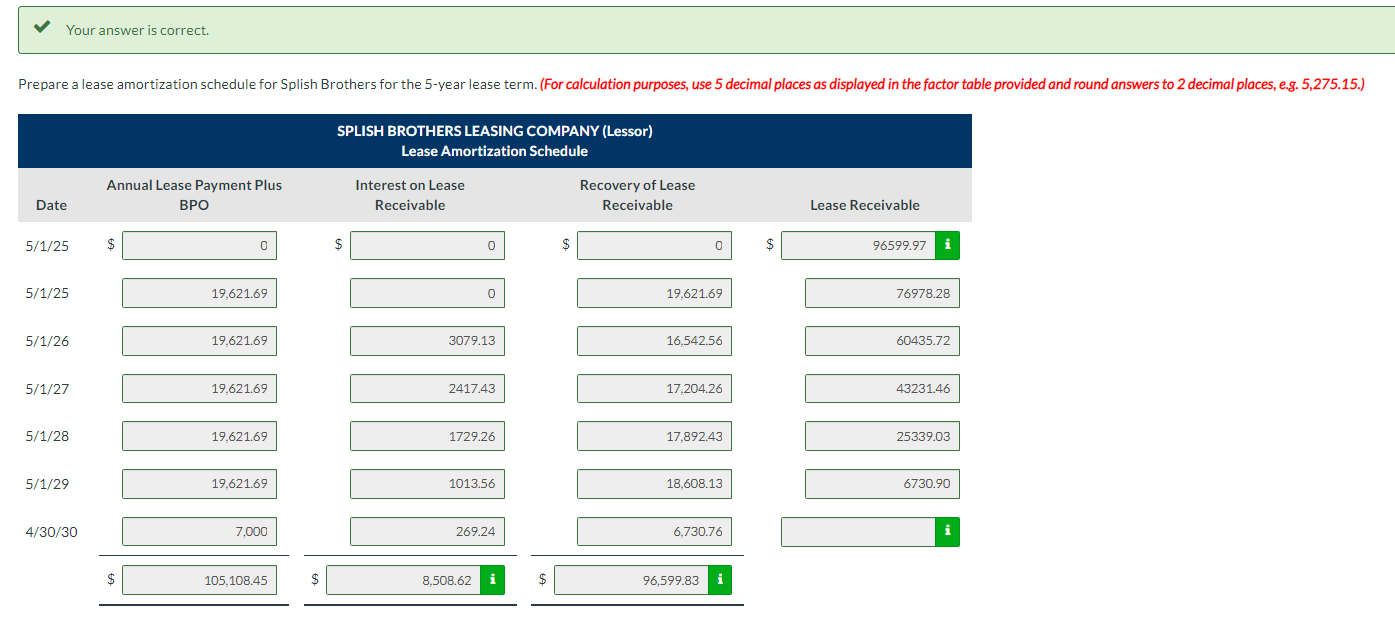Click info icon in 4/30/30 lease receivable field
Viewport: 1395px width, 622px height.
[x=947, y=532]
